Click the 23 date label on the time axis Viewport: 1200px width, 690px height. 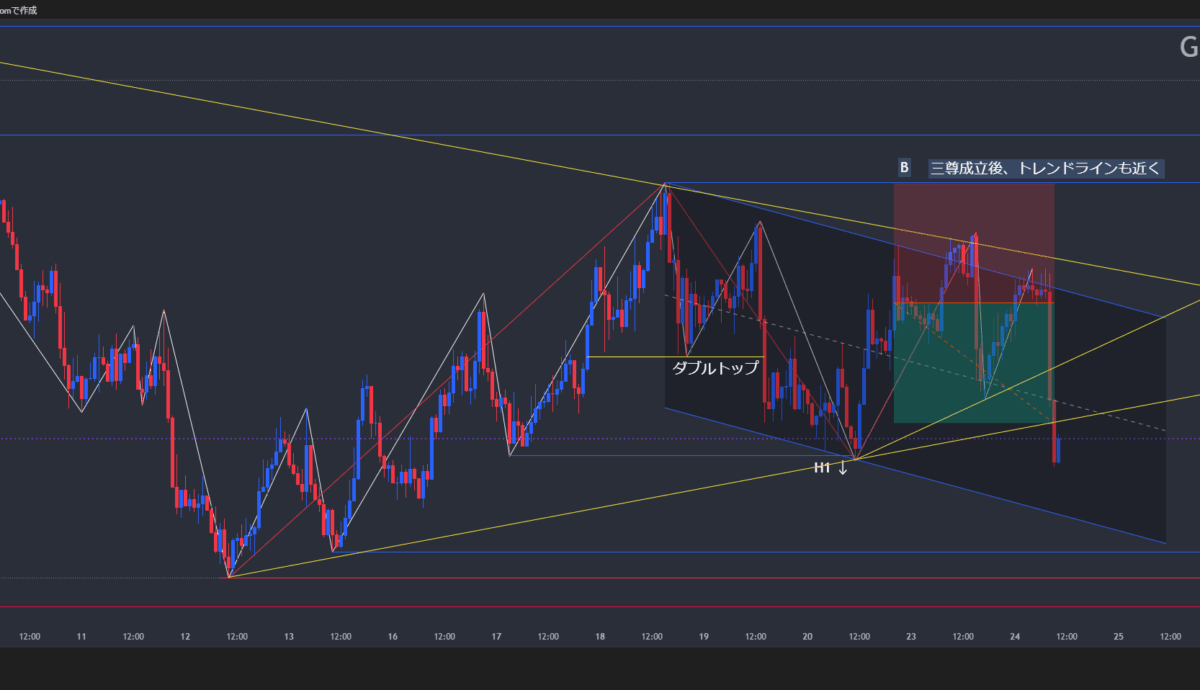coord(912,636)
